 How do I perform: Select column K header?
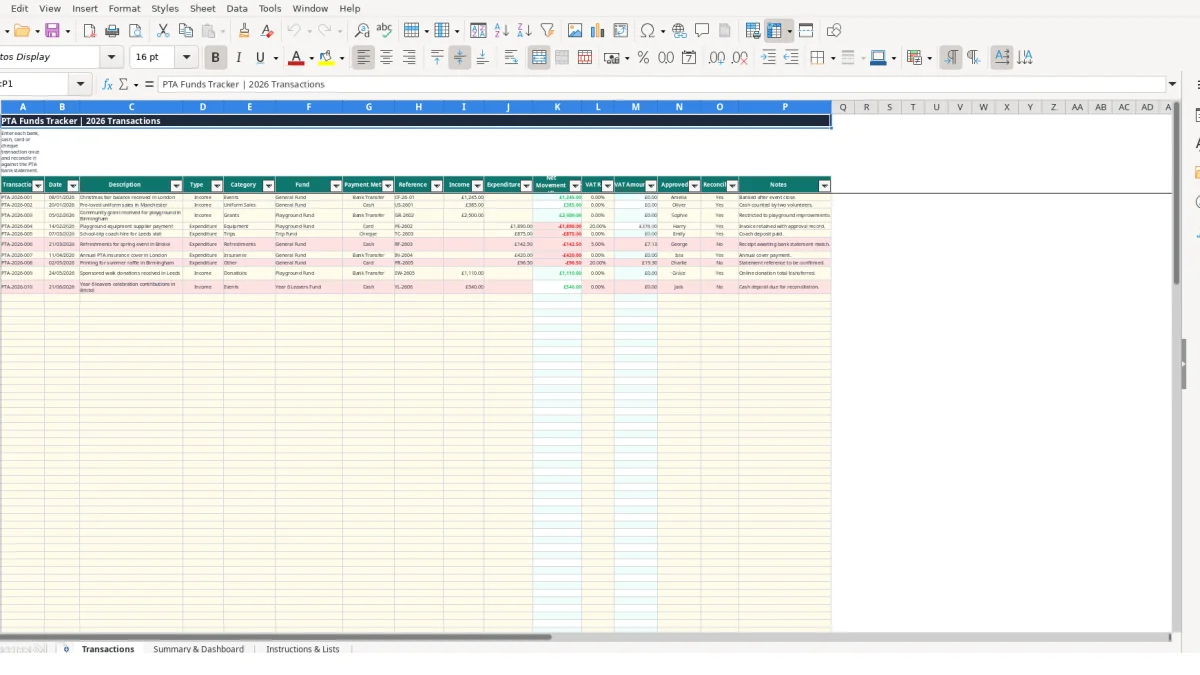tap(557, 107)
